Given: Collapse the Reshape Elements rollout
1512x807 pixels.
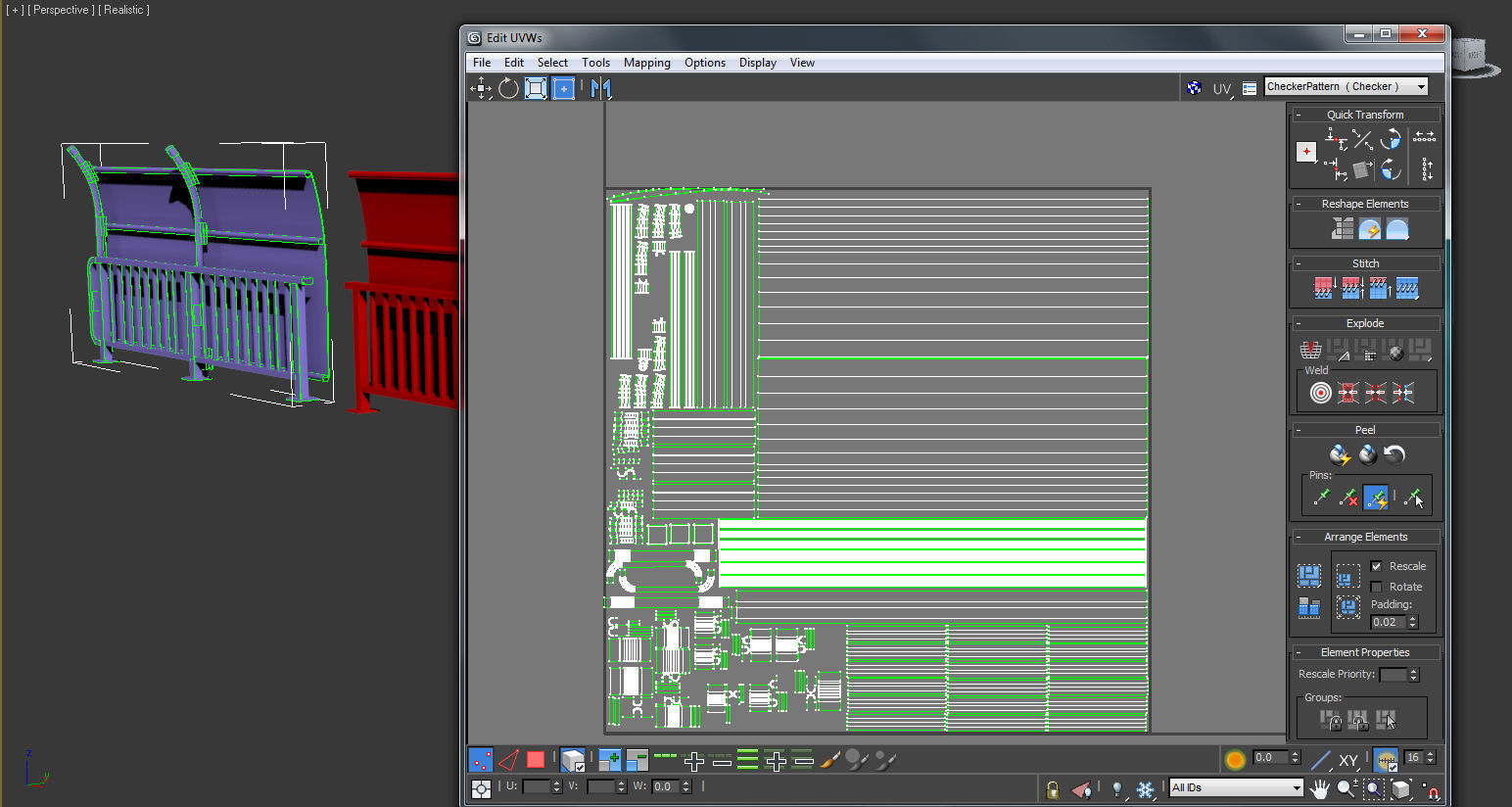Looking at the screenshot, I should 1299,204.
